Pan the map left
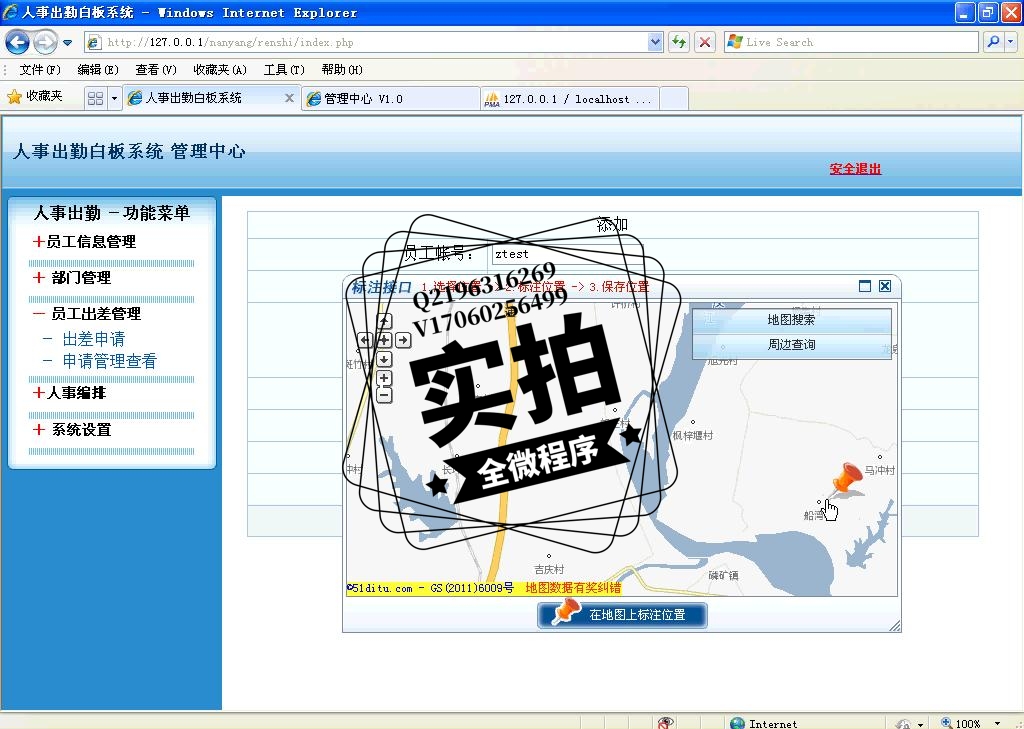The image size is (1024, 729). [365, 340]
